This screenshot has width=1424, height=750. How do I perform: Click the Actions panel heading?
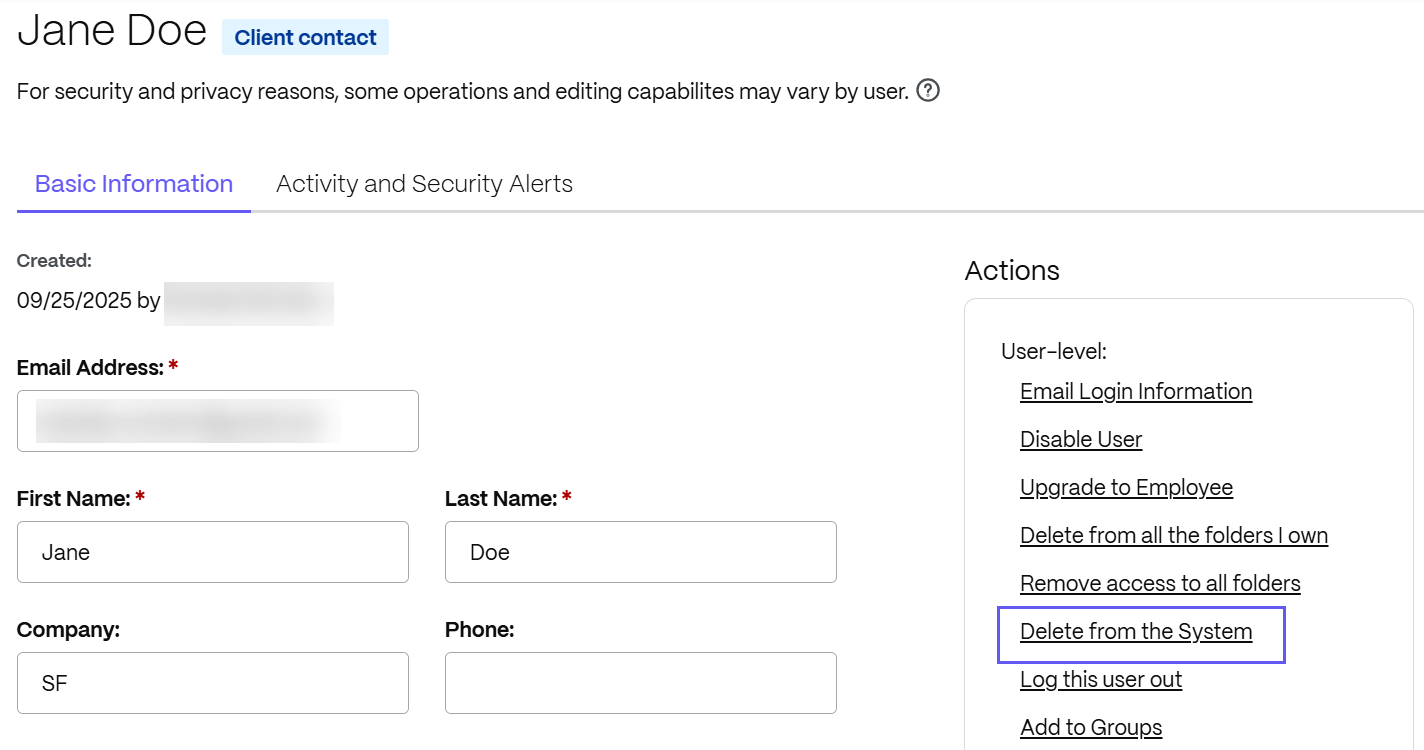(x=1011, y=271)
